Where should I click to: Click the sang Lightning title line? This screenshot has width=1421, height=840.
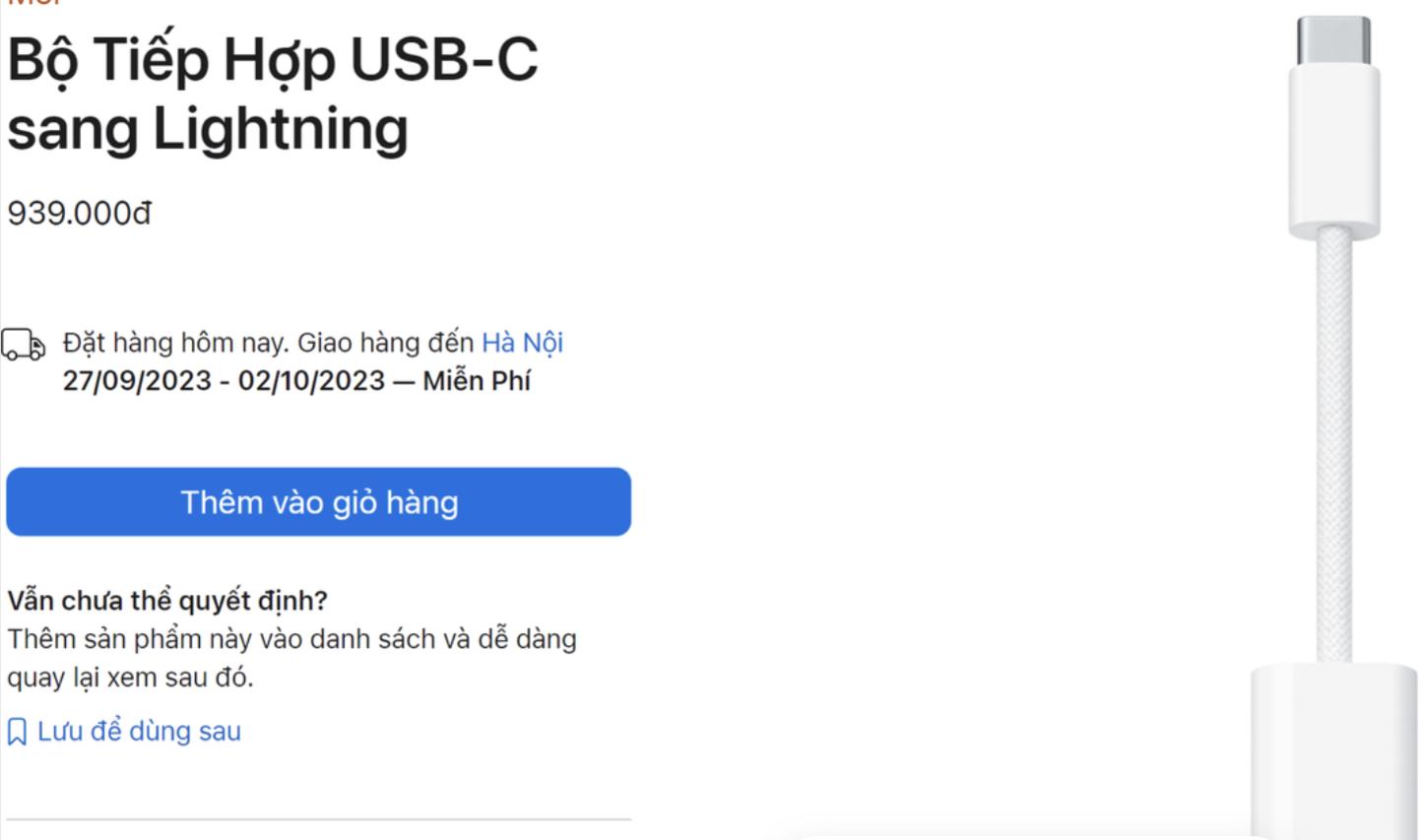(x=208, y=129)
